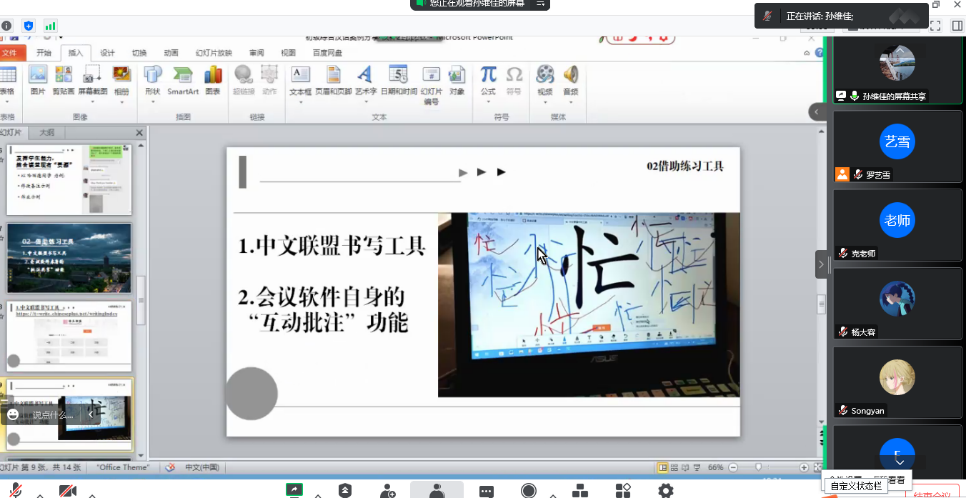Click the 大纲 (Outline) pane tab
Viewport: 966px width, 498px height.
46,132
